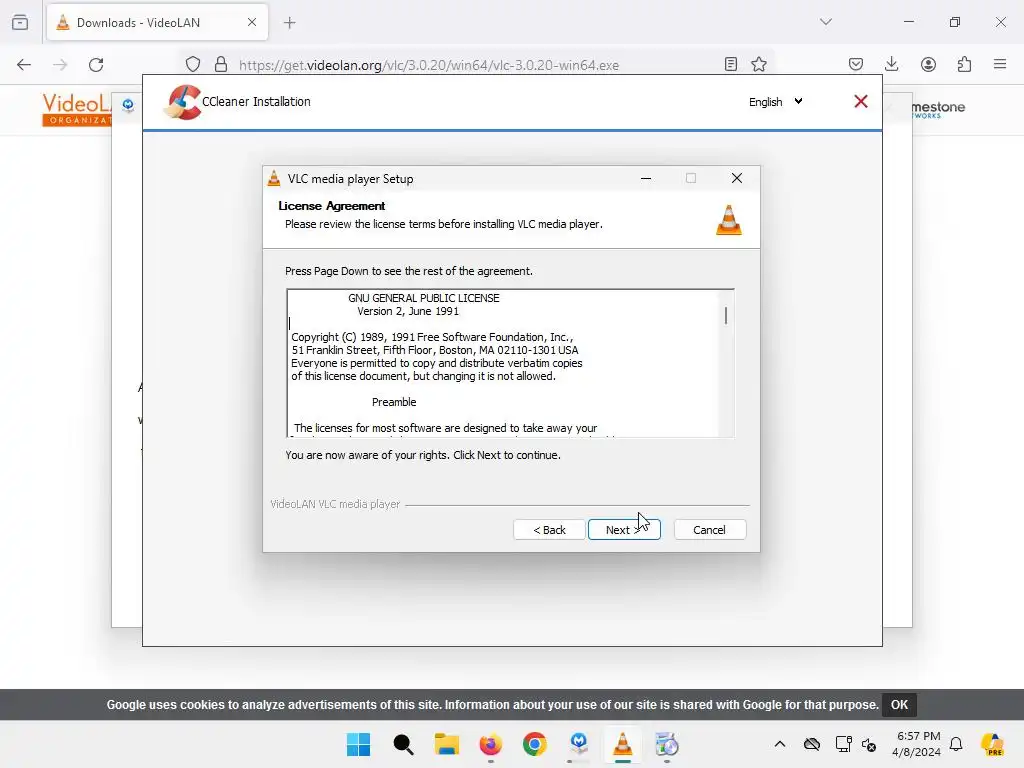The width and height of the screenshot is (1024, 768).
Task: Select the Downloads - VideoLAN browser tab
Action: click(157, 23)
